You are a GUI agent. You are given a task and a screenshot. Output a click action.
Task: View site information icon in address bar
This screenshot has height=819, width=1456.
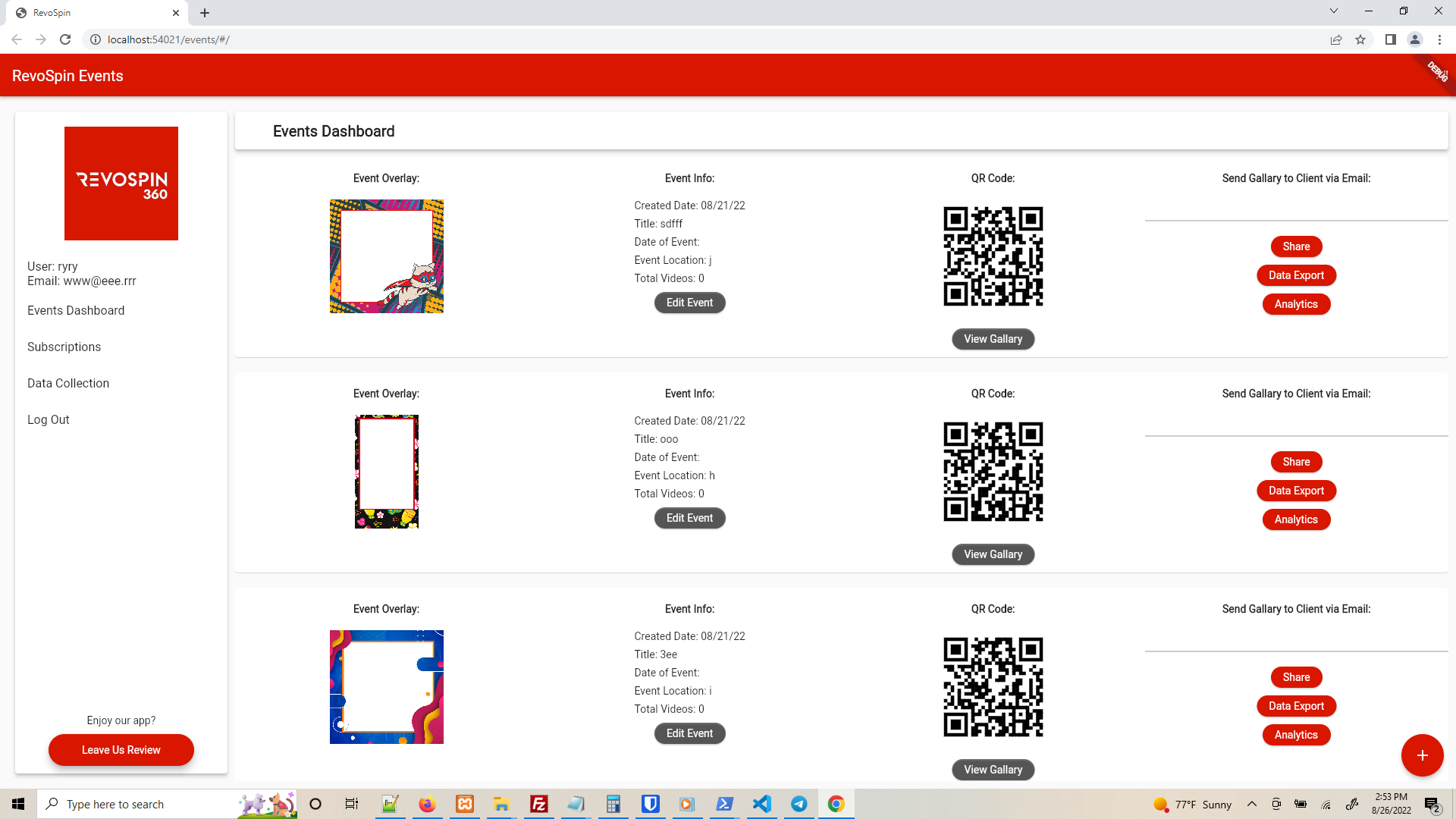(96, 39)
